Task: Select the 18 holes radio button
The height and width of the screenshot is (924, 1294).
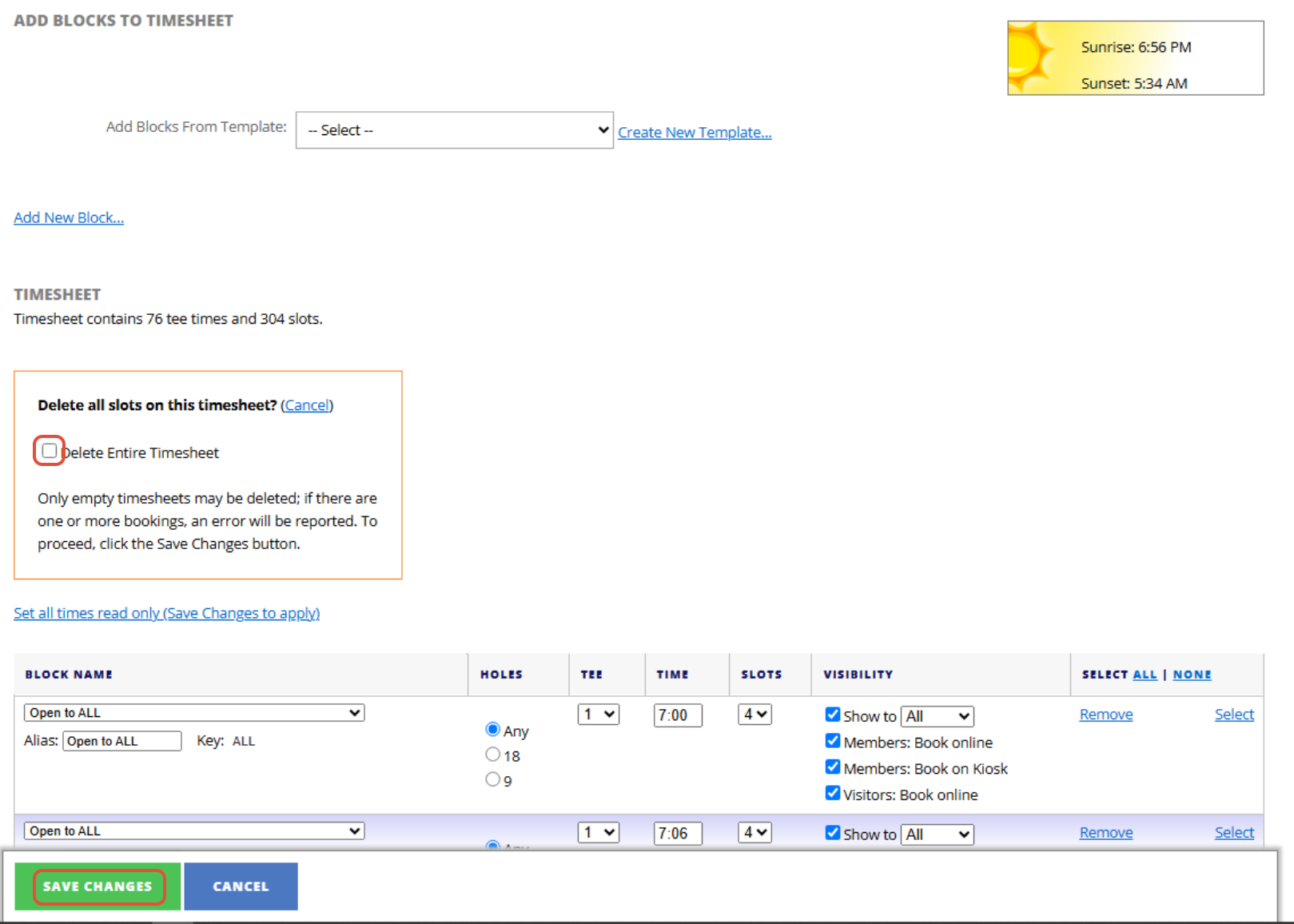Action: point(492,755)
